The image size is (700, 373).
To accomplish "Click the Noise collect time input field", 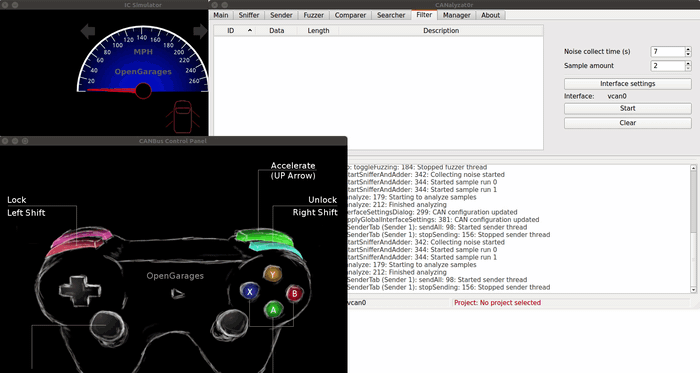I will click(667, 52).
